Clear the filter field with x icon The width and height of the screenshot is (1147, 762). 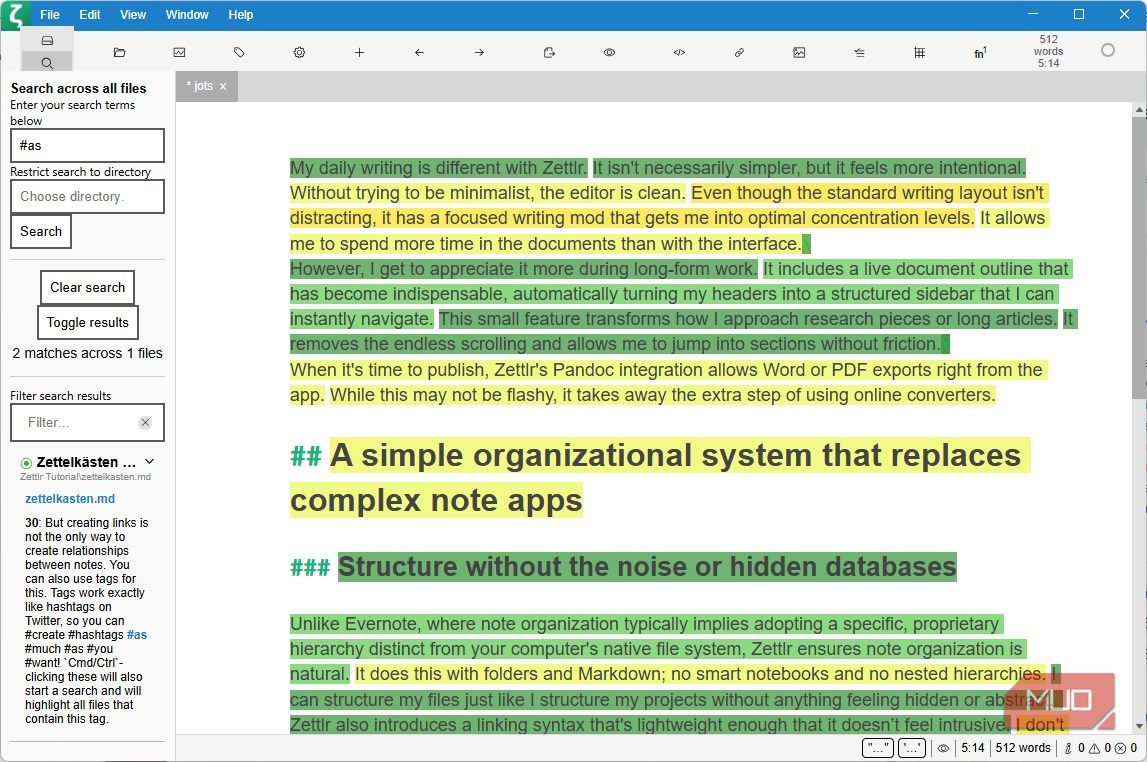point(146,422)
